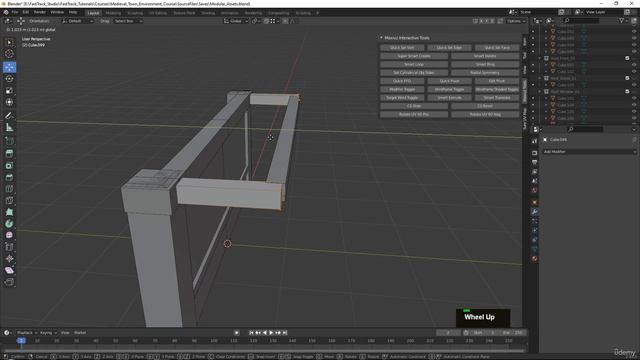The width and height of the screenshot is (640, 360).
Task: Select the Shear tool
Action: click(9, 270)
